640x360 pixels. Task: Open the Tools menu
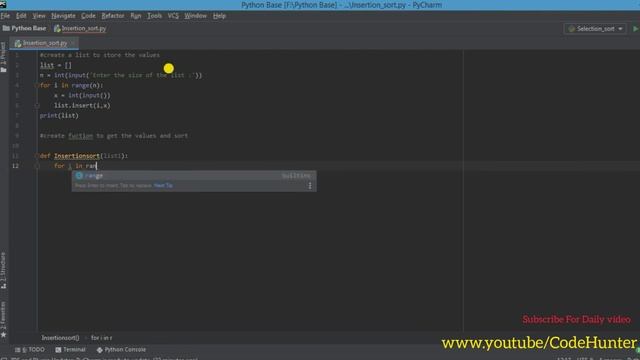(x=154, y=16)
